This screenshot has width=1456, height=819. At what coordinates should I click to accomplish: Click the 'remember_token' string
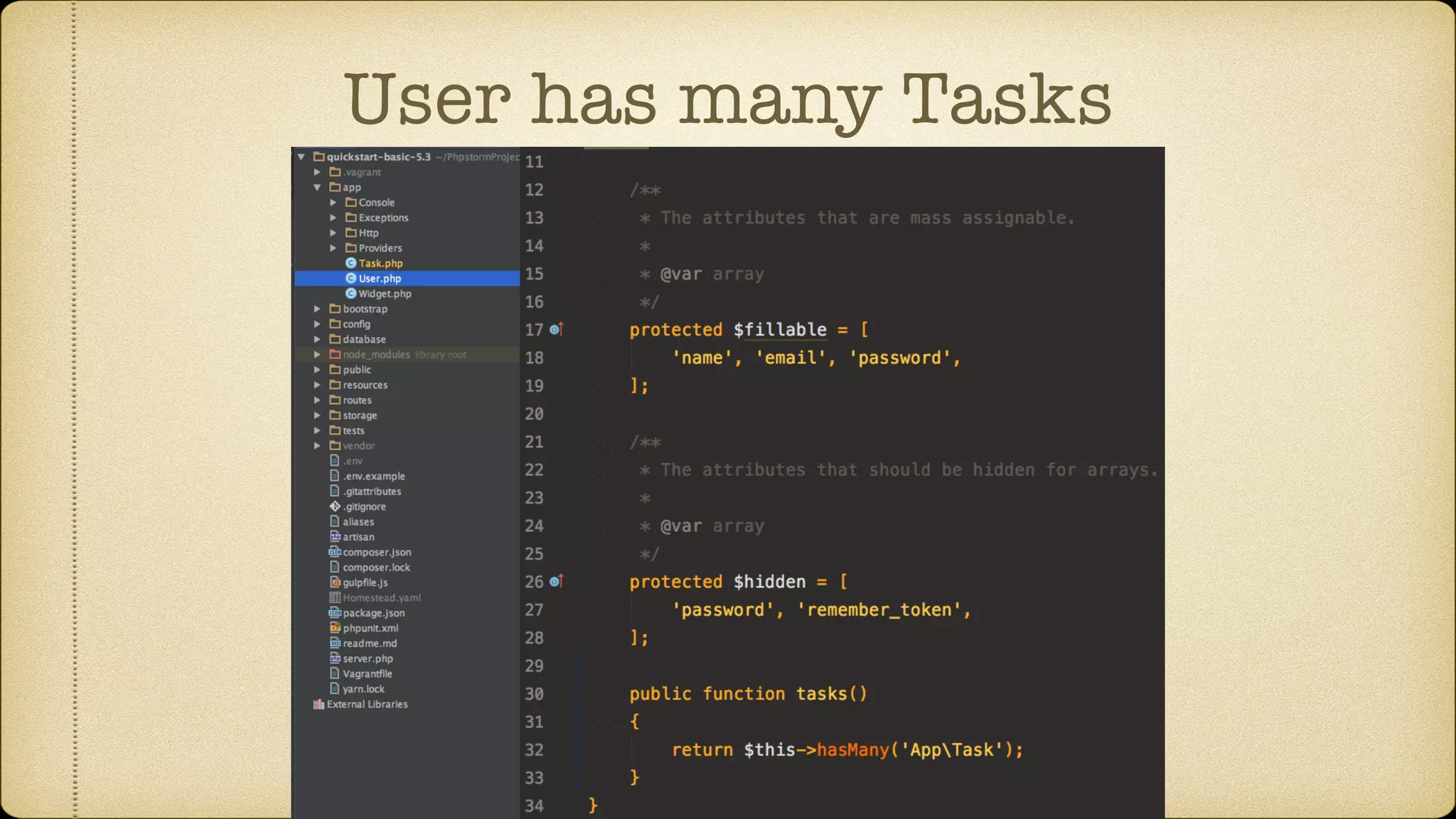(879, 610)
